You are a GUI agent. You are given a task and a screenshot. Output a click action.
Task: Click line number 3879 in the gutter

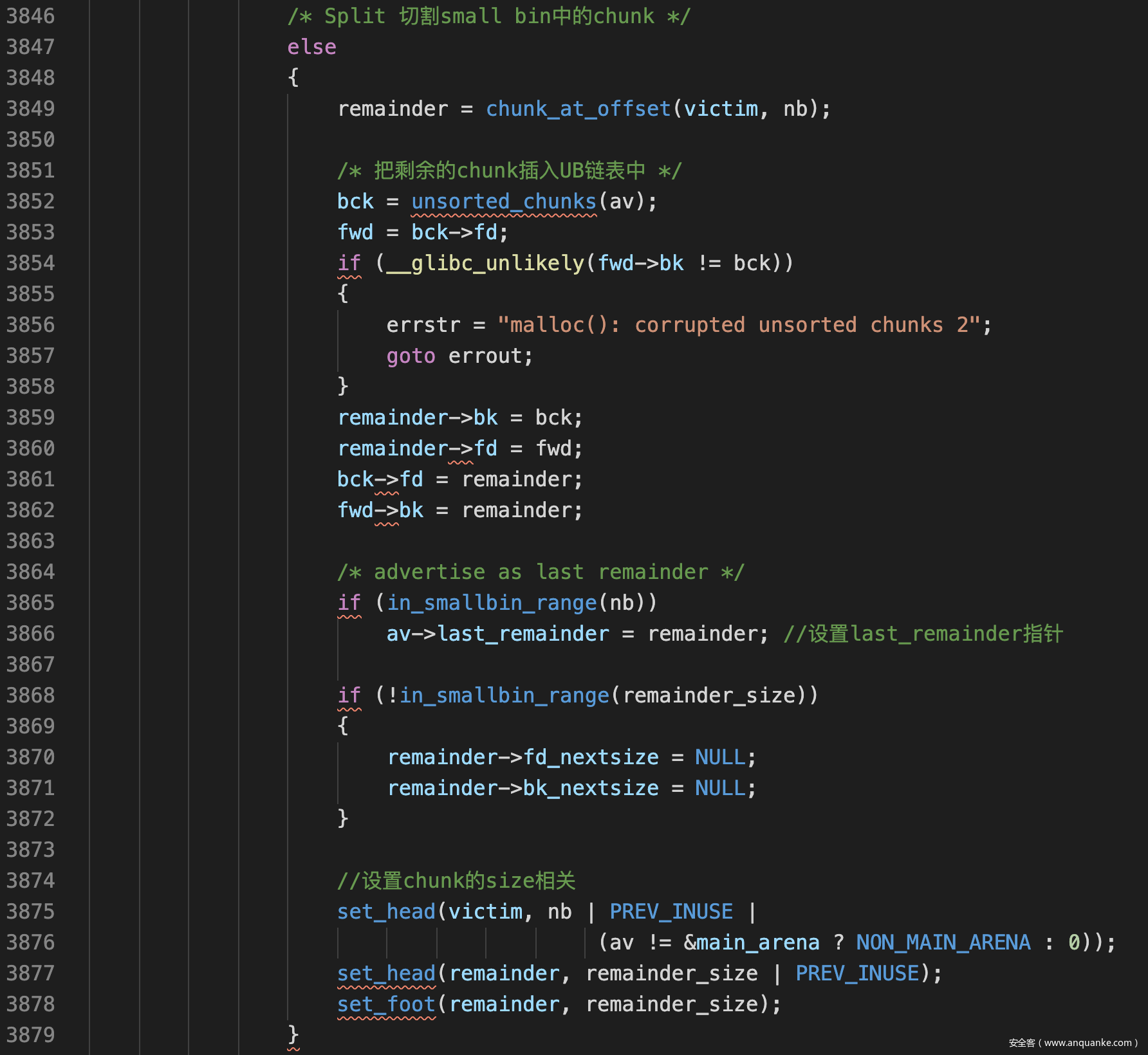30,1035
